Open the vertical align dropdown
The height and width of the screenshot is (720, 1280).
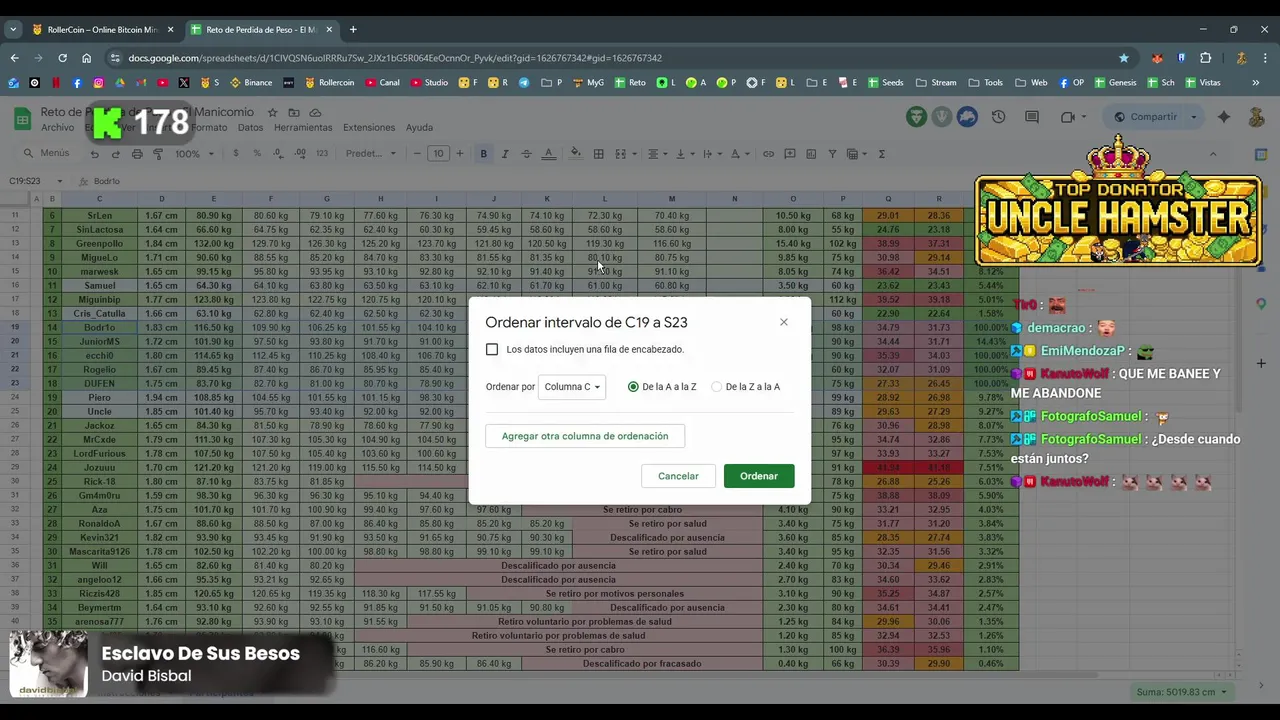(x=684, y=154)
